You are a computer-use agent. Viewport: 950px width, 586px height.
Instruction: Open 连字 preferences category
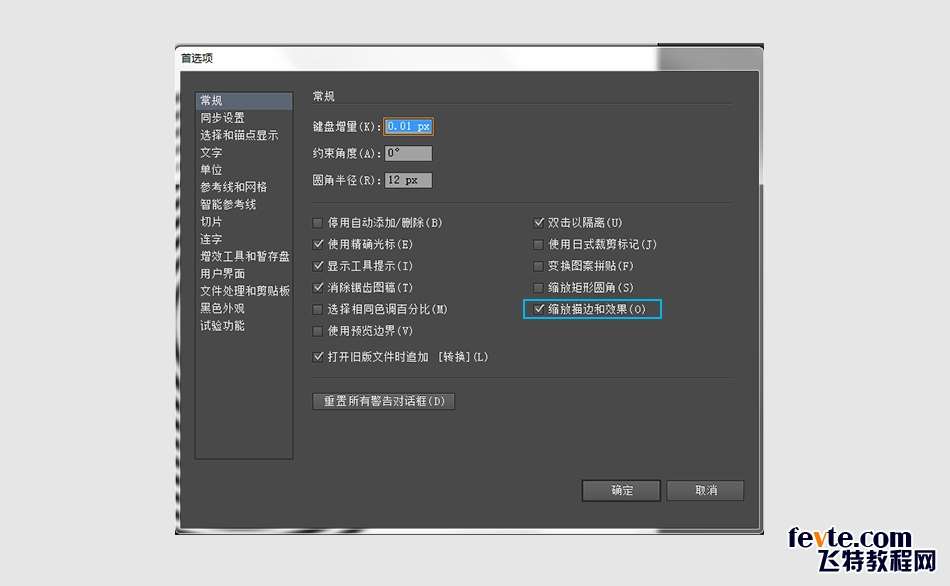click(211, 239)
